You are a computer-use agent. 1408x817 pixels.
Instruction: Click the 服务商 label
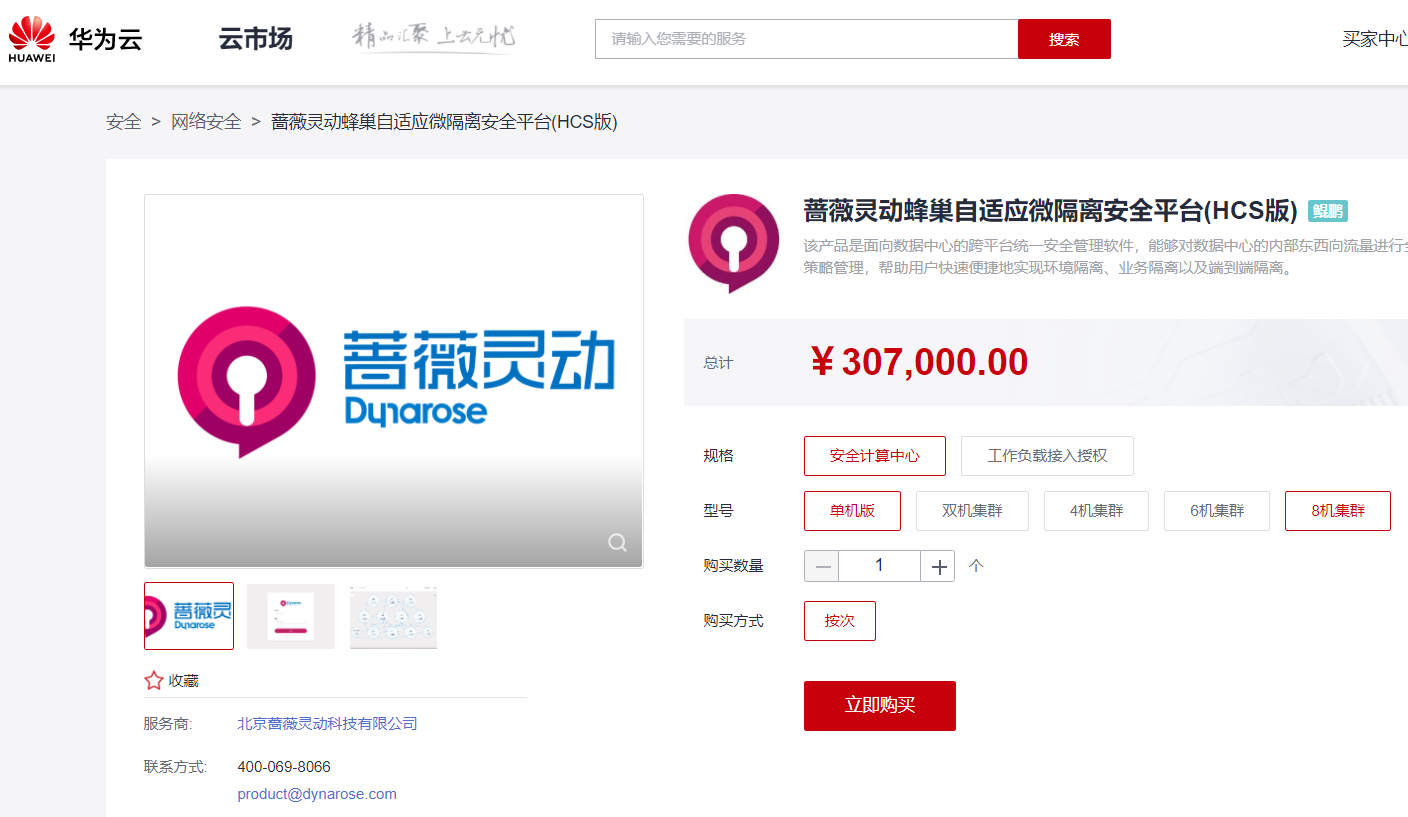[x=168, y=724]
